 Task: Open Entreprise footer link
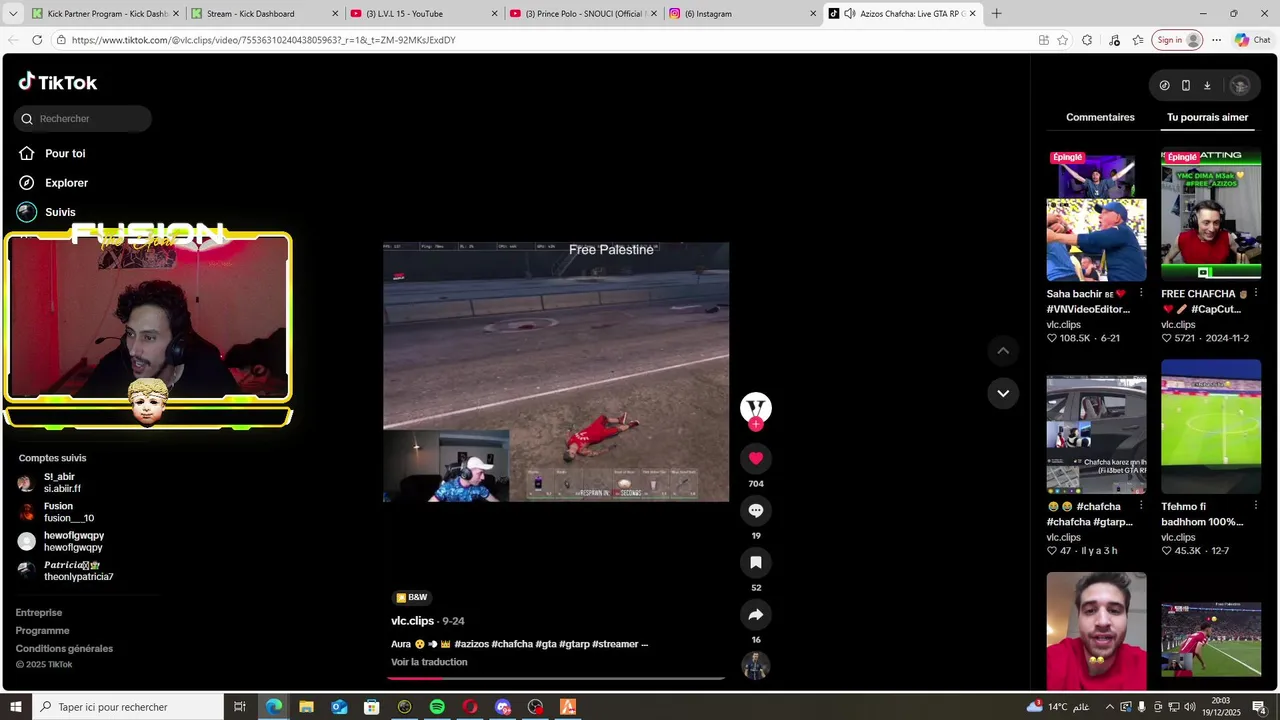(39, 612)
